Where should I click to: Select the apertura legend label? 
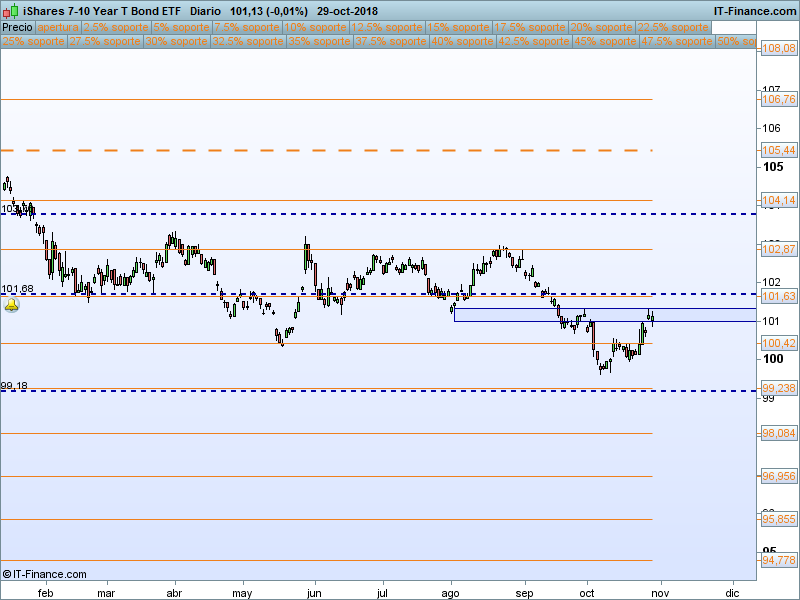[59, 28]
